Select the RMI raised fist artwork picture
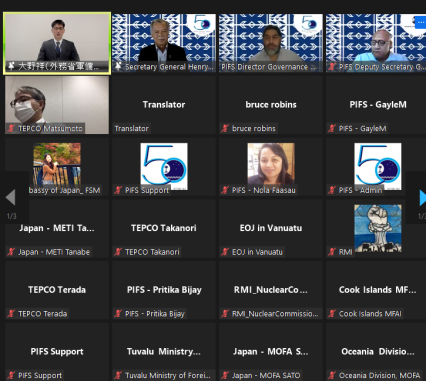This screenshot has height=381, width=426. click(x=378, y=228)
